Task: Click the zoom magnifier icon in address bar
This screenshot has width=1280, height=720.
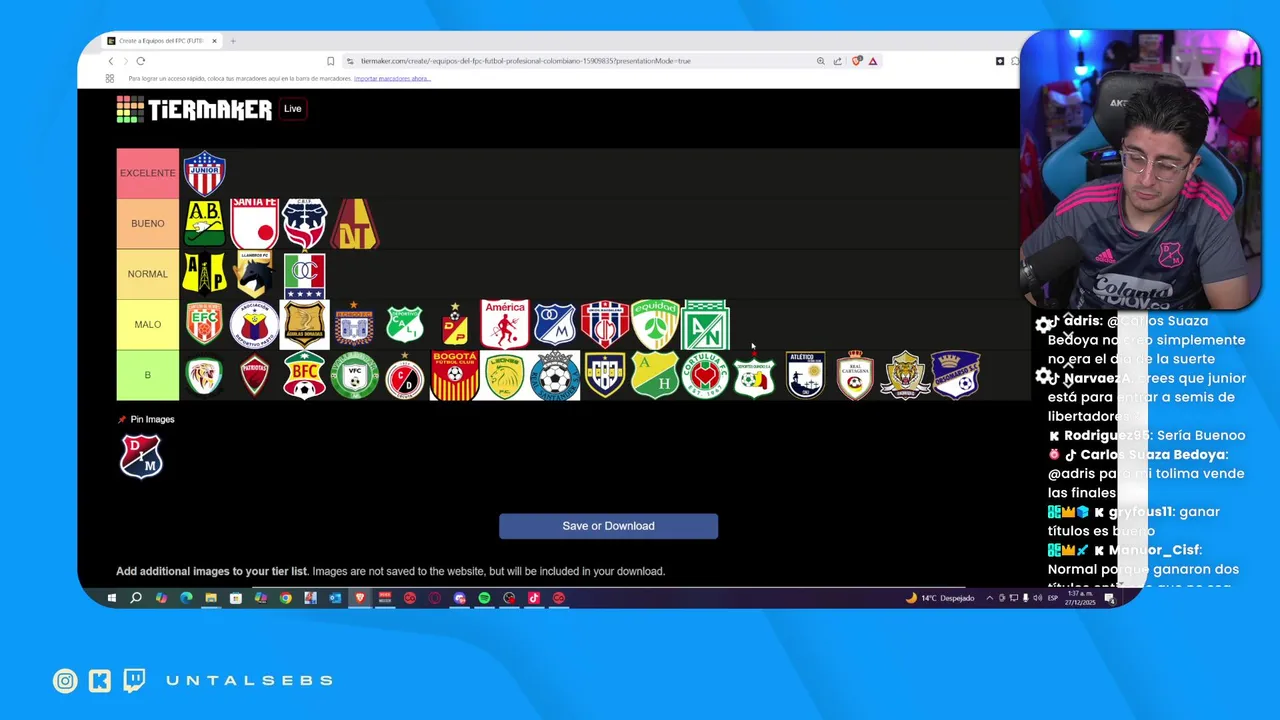Action: (821, 61)
